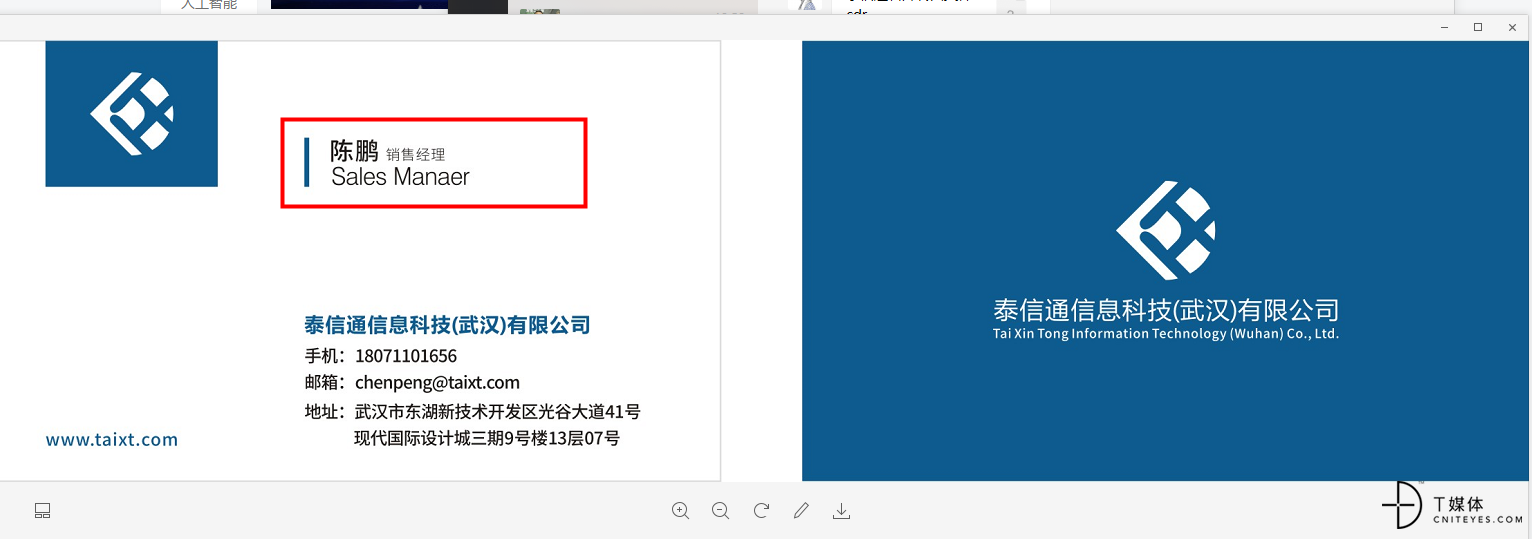The height and width of the screenshot is (539, 1532).
Task: Open the pencil edit tool
Action: [801, 511]
